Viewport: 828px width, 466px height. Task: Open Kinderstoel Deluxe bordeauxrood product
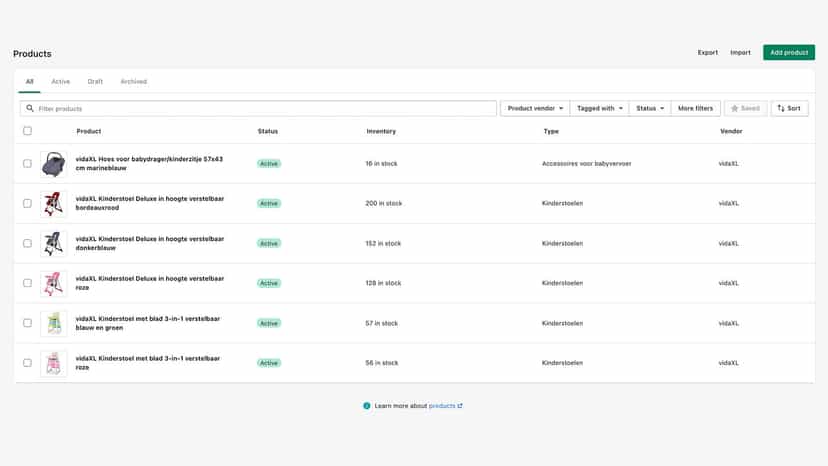tap(150, 203)
